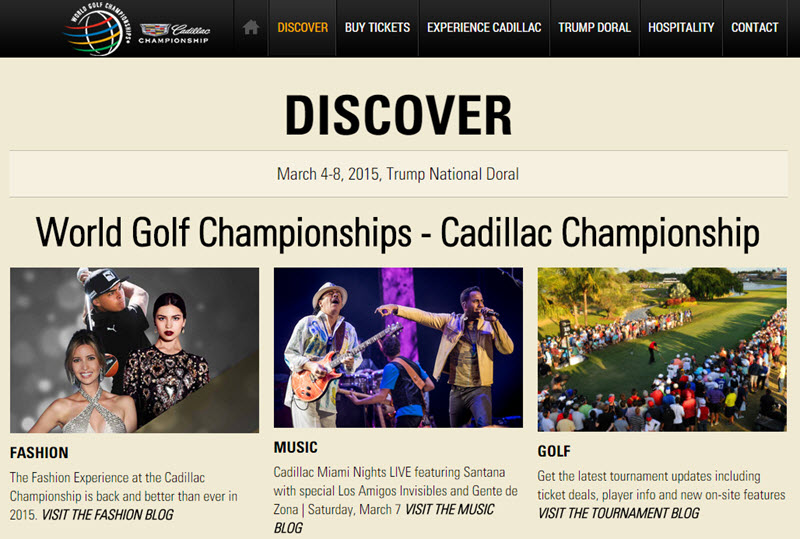Click the home icon in navigation bar

click(251, 27)
